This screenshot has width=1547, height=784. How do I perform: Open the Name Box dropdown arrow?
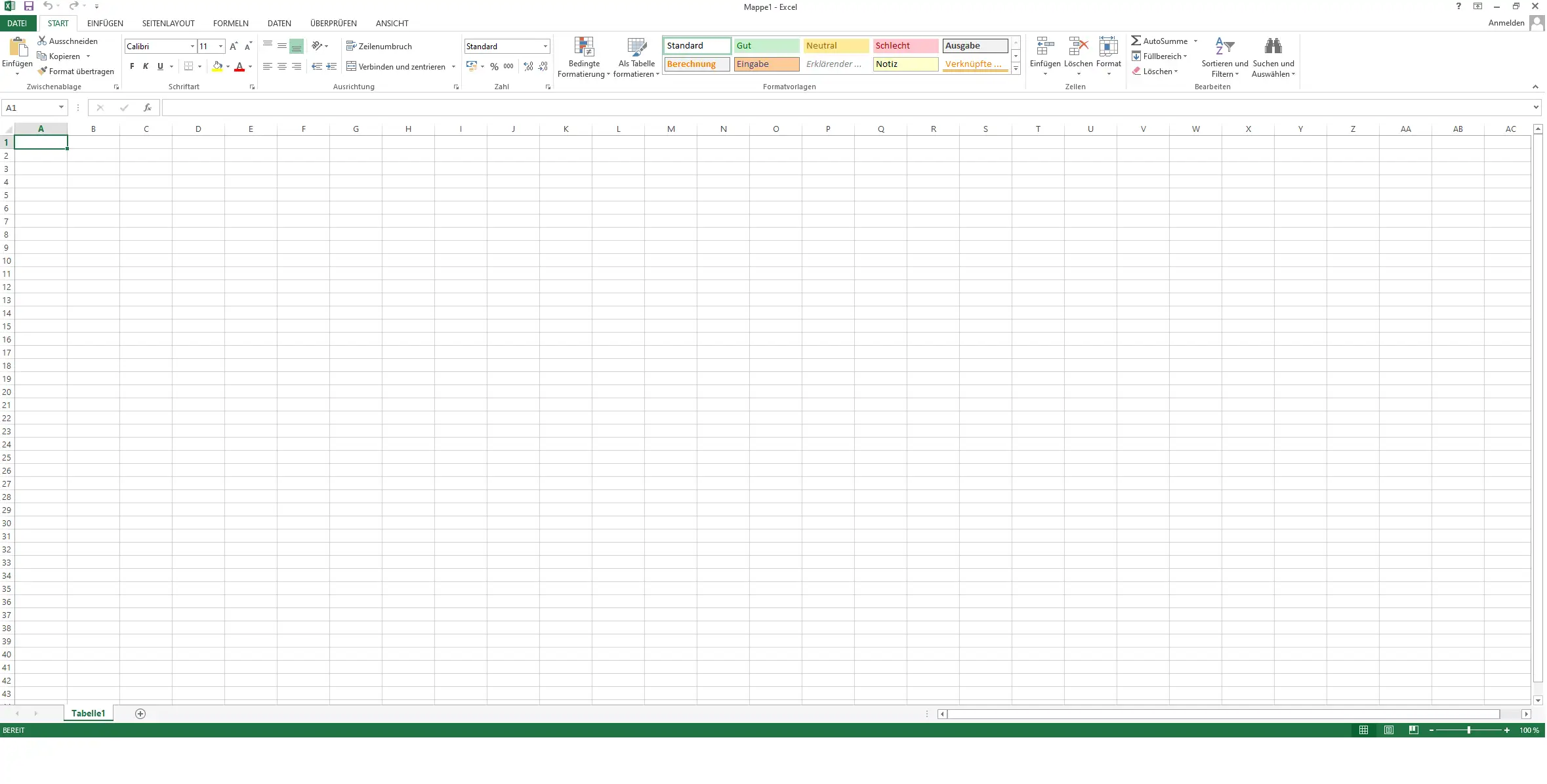[61, 108]
